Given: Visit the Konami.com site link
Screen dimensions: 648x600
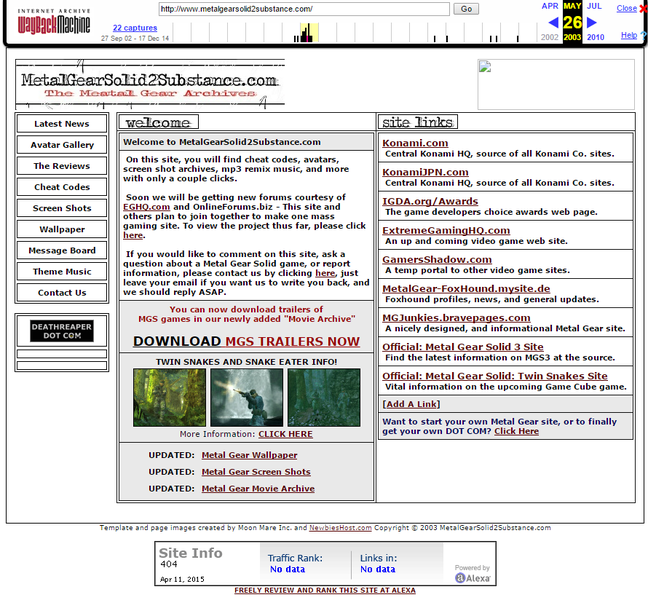Looking at the screenshot, I should click(x=415, y=143).
